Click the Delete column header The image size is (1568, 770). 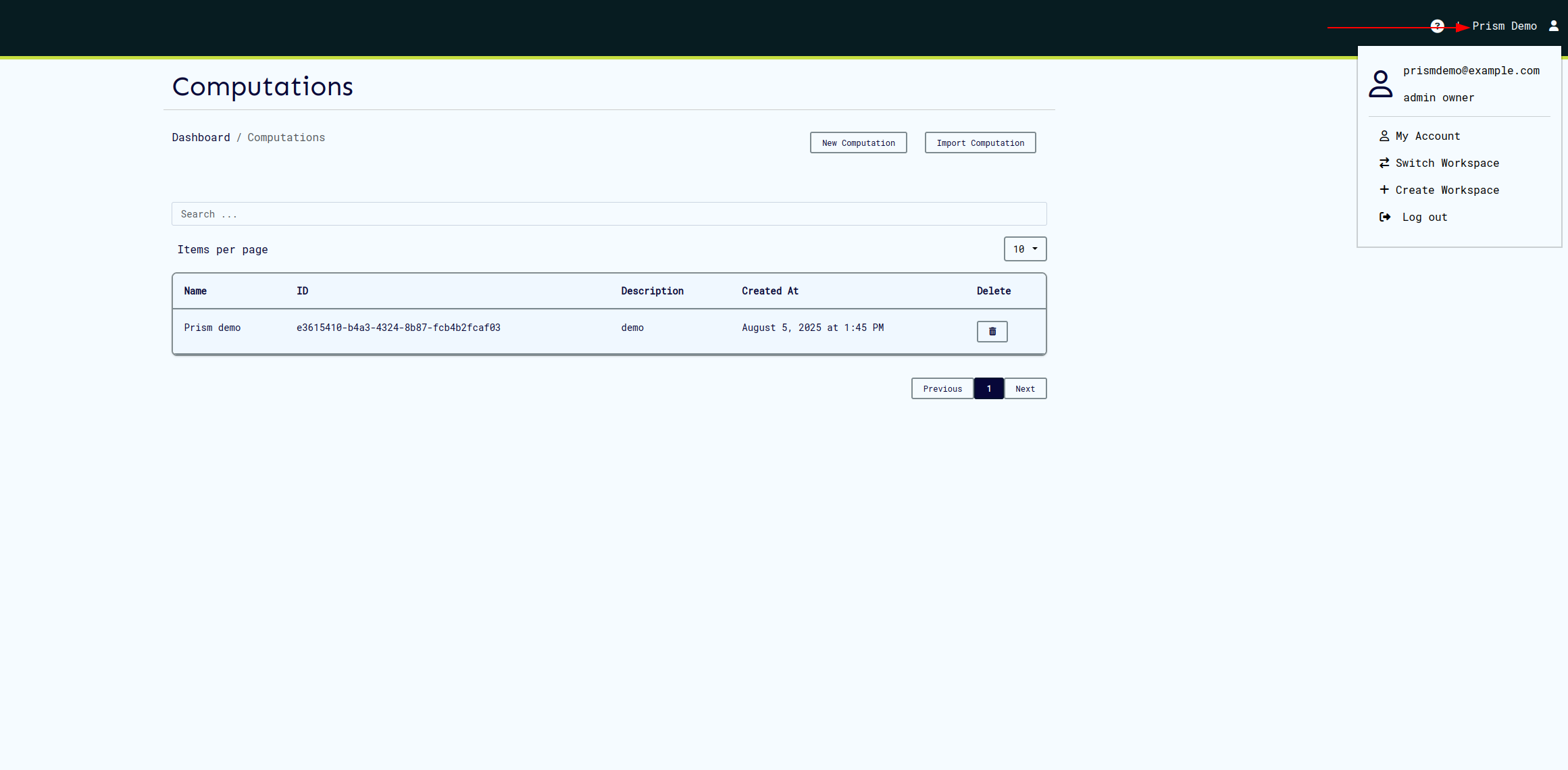tap(993, 291)
